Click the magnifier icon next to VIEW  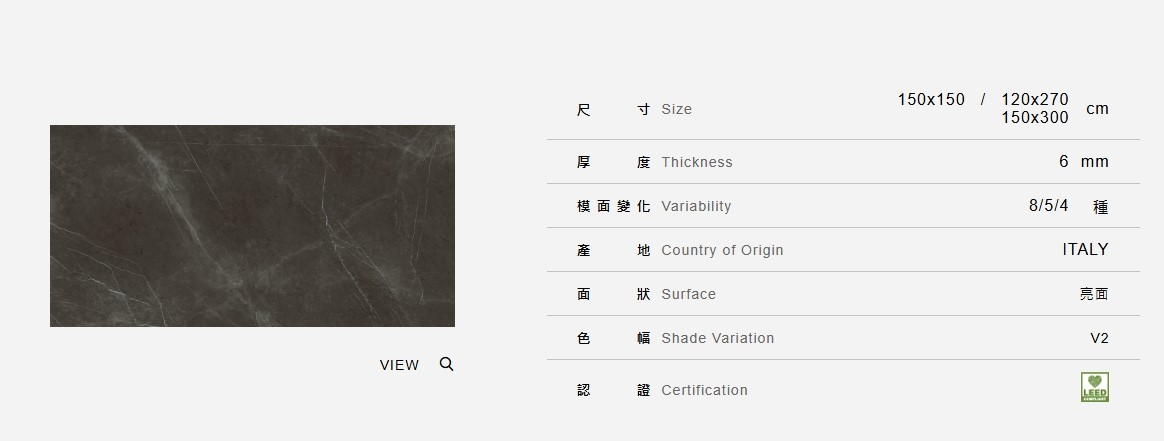[446, 364]
